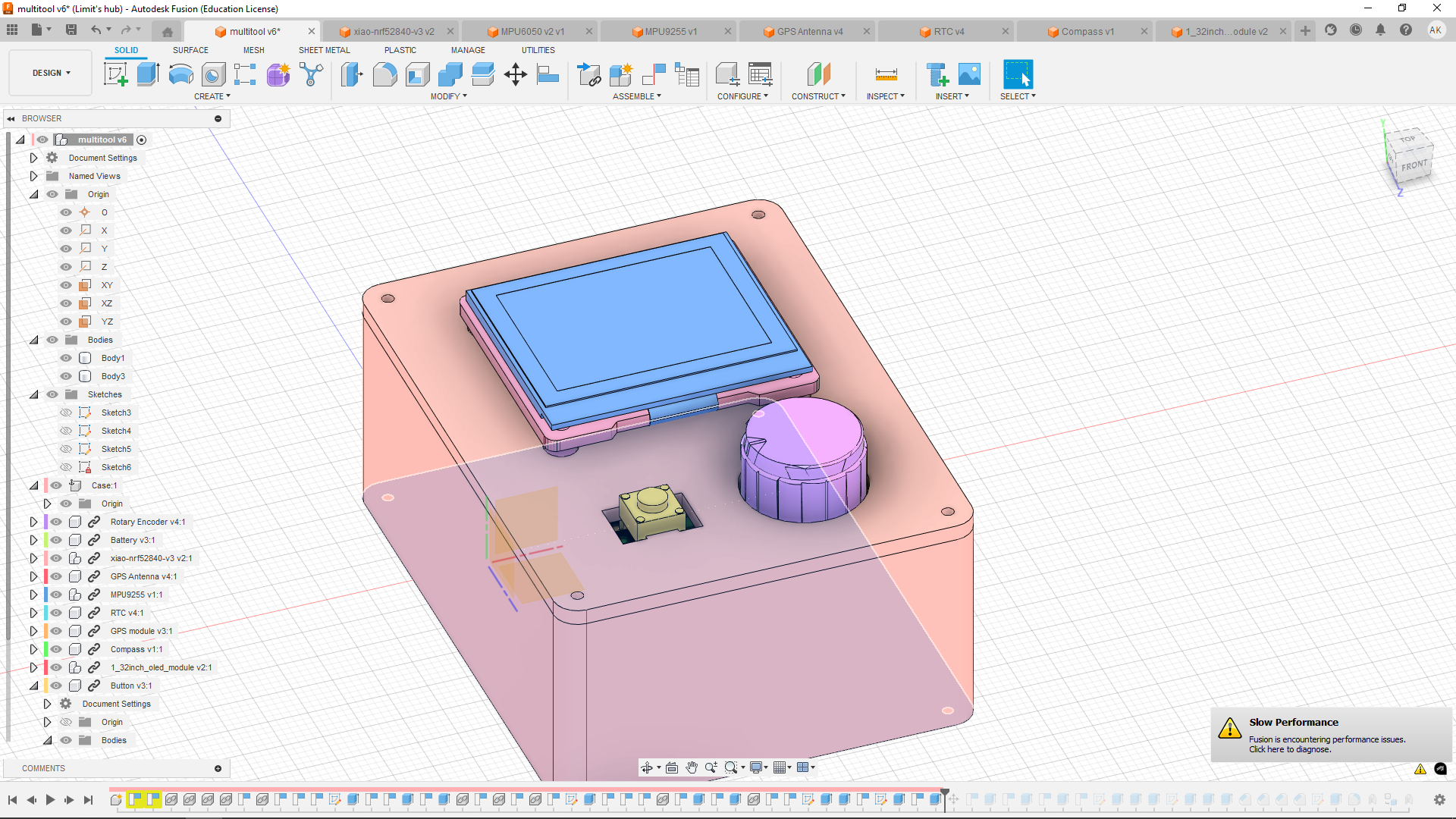
Task: Switch to the MPU6050 v2 v1 document tab
Action: click(532, 31)
